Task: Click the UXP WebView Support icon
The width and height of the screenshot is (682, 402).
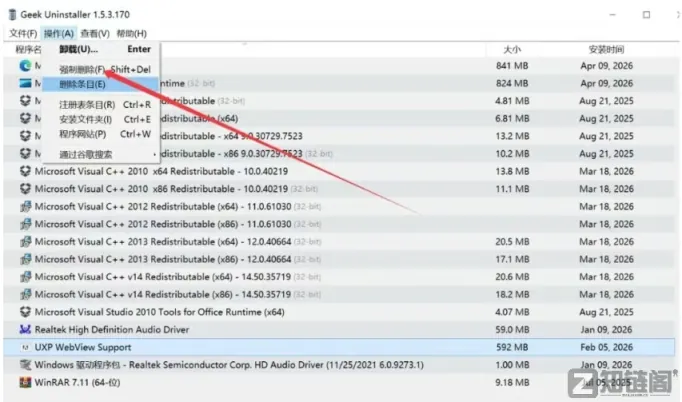Action: [25, 347]
